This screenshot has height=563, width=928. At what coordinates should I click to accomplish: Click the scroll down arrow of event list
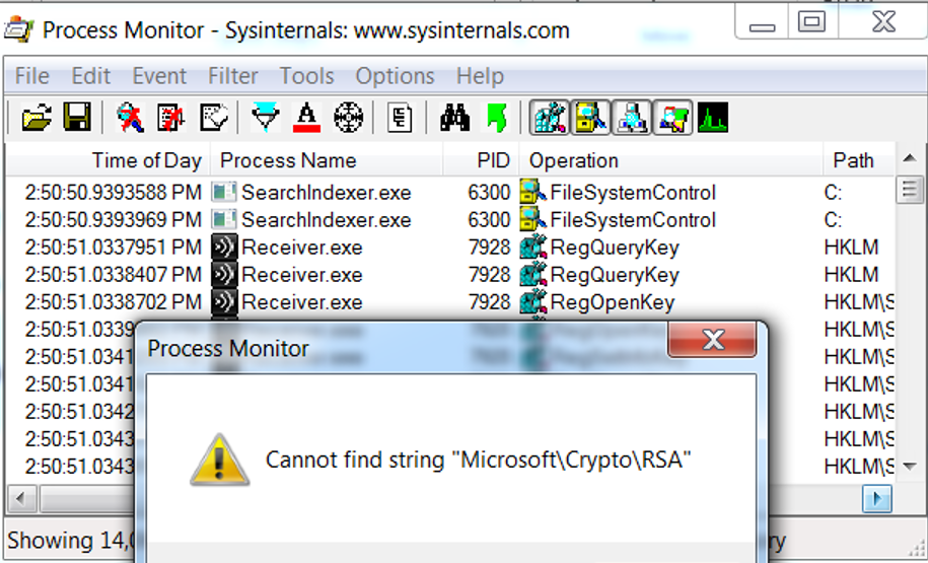910,466
